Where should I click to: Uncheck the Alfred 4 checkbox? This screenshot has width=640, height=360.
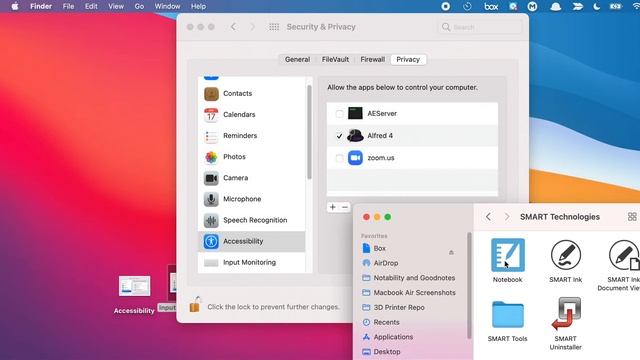[x=339, y=136]
